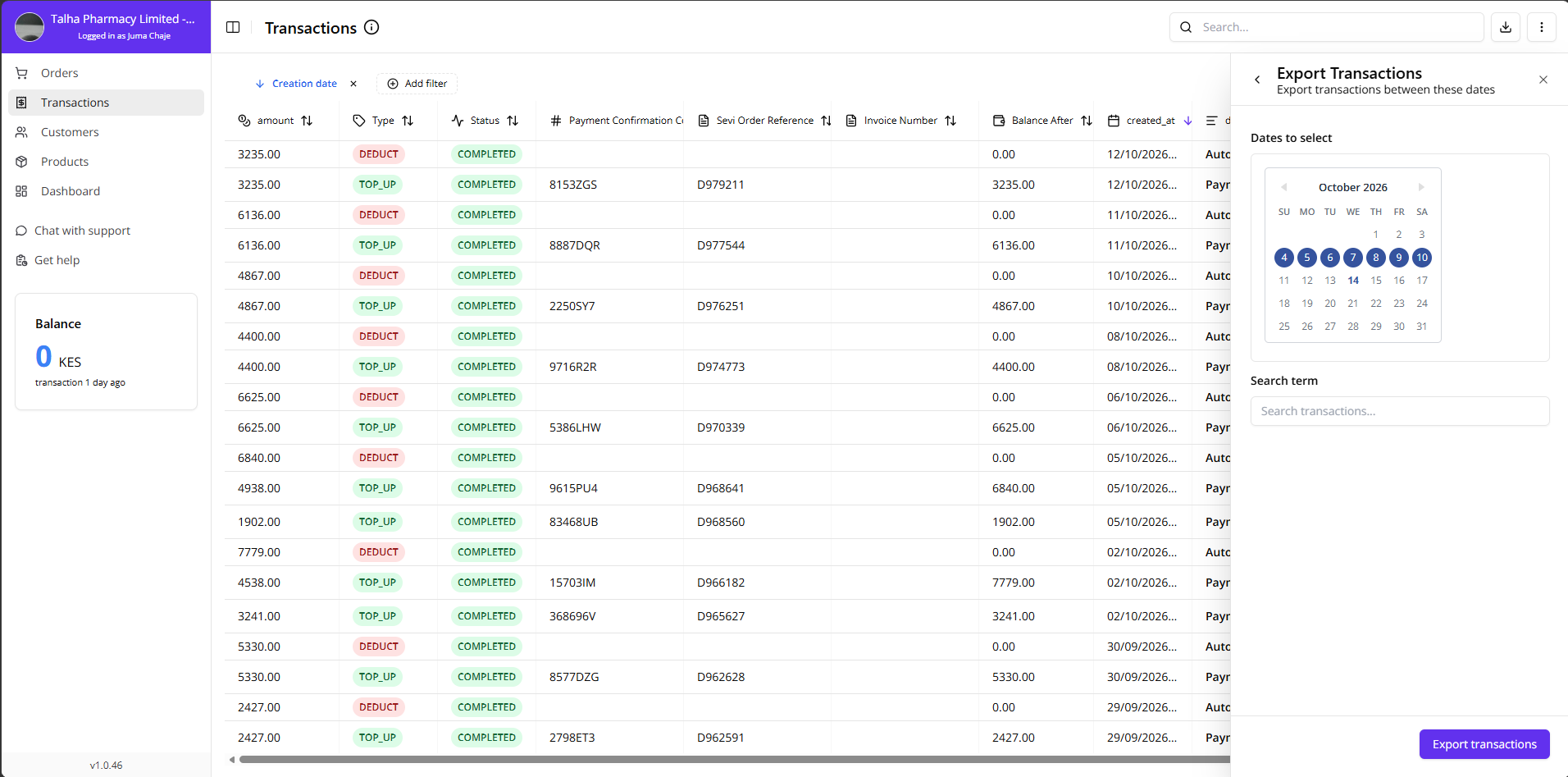The width and height of the screenshot is (1568, 777).
Task: Open Chat with support
Action: pyautogui.click(x=73, y=231)
